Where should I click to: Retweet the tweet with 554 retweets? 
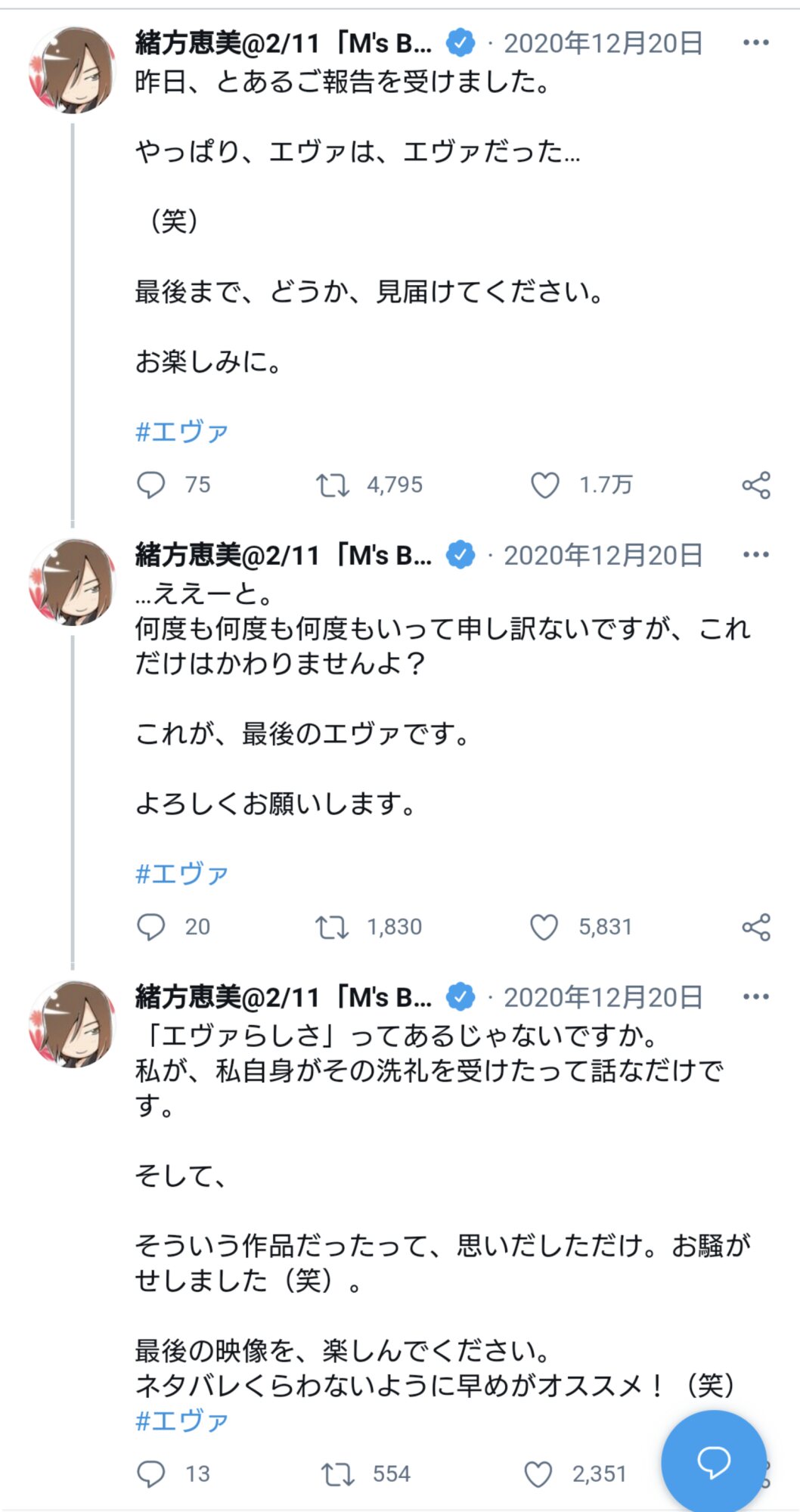tap(337, 1473)
